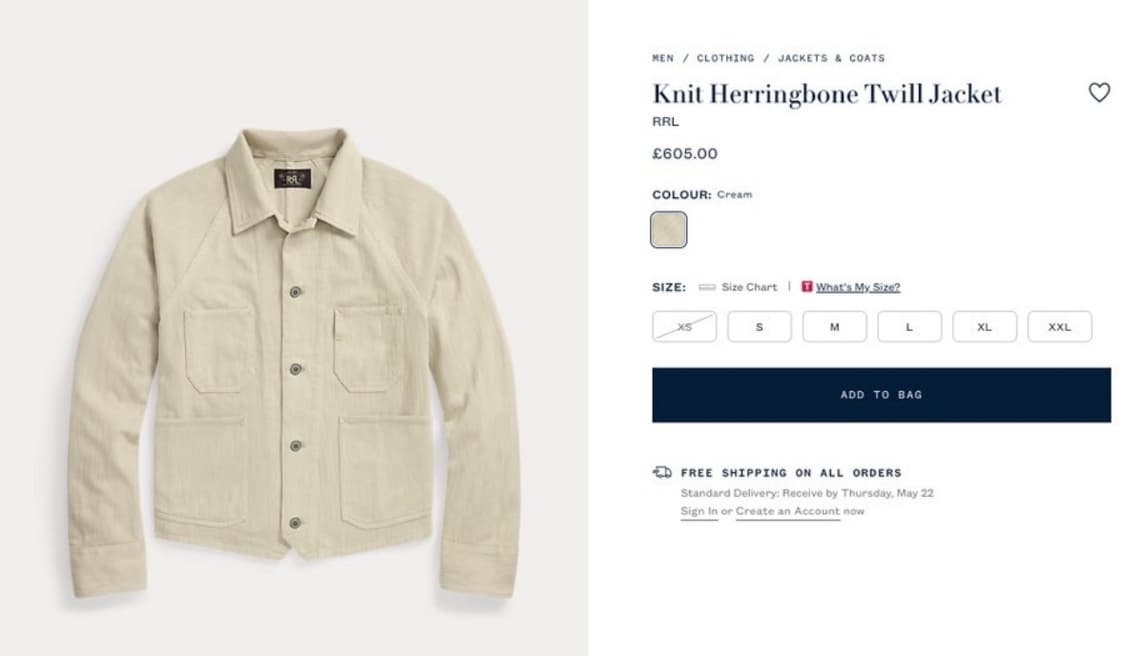
Task: Click the Sign In link
Action: click(699, 511)
